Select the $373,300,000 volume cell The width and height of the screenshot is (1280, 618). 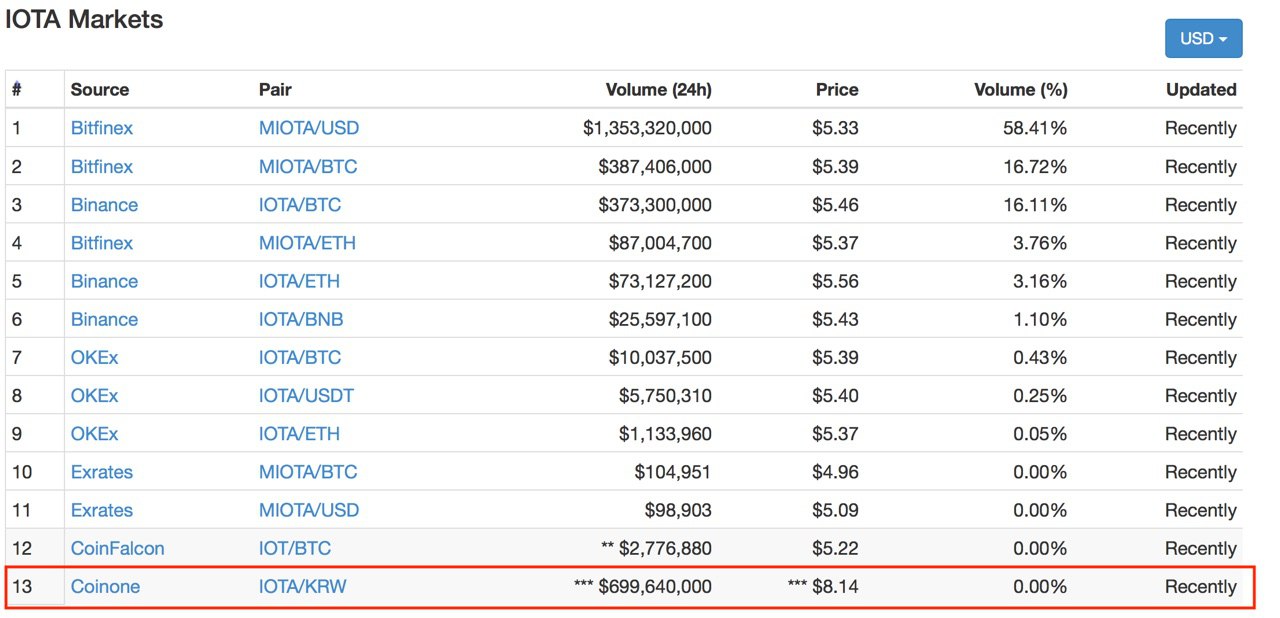pyautogui.click(x=655, y=204)
